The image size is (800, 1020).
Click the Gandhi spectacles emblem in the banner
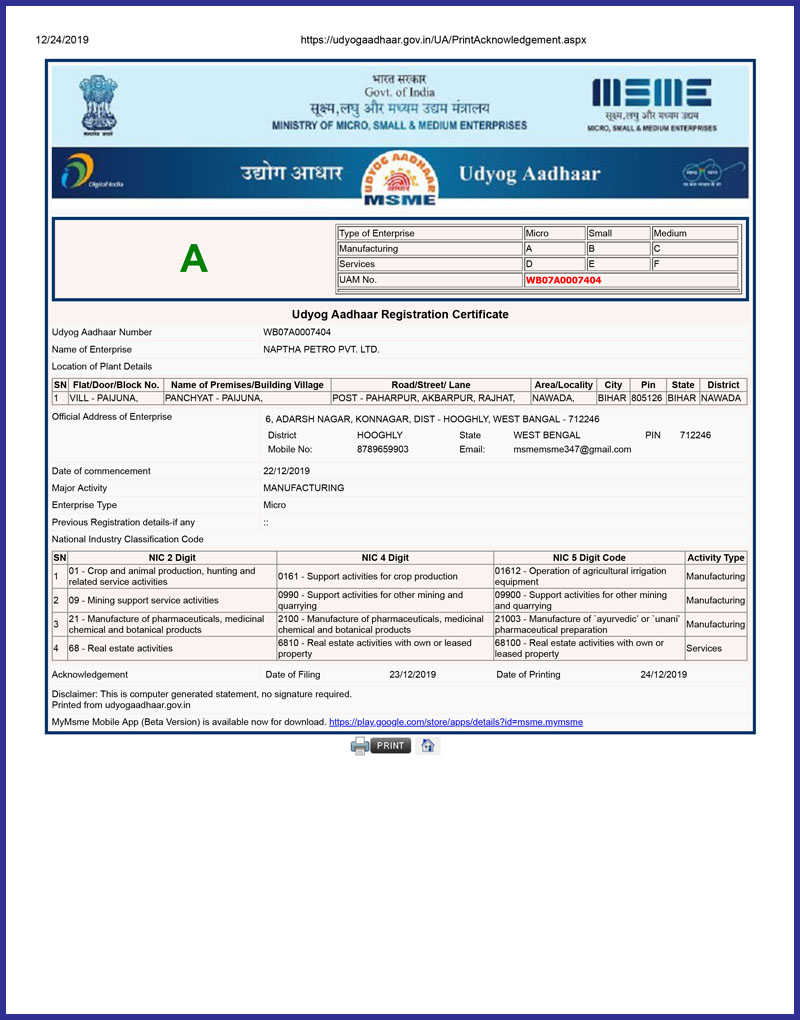pyautogui.click(x=701, y=173)
